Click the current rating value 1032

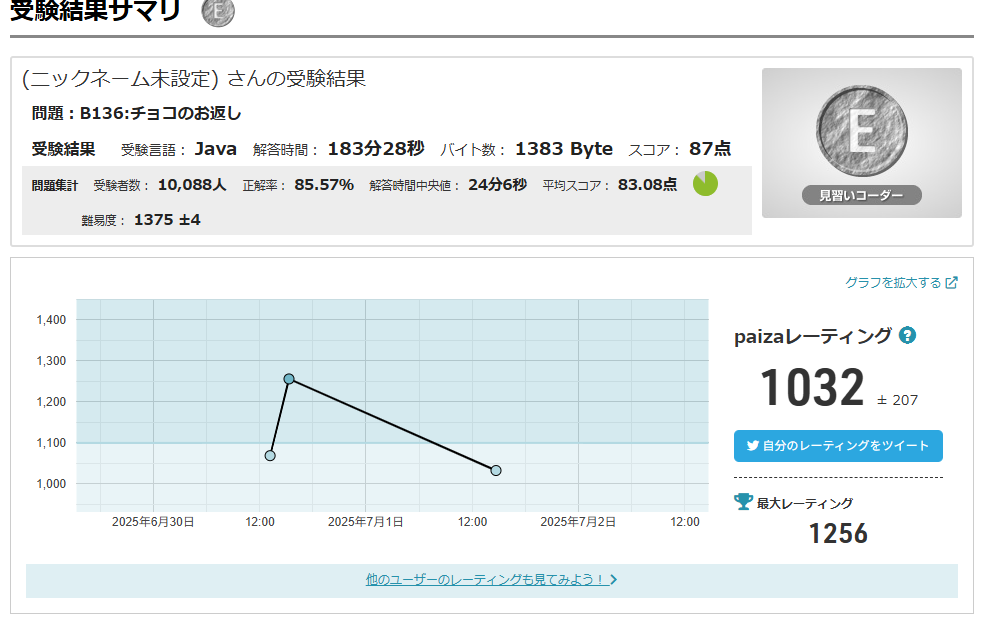(812, 388)
